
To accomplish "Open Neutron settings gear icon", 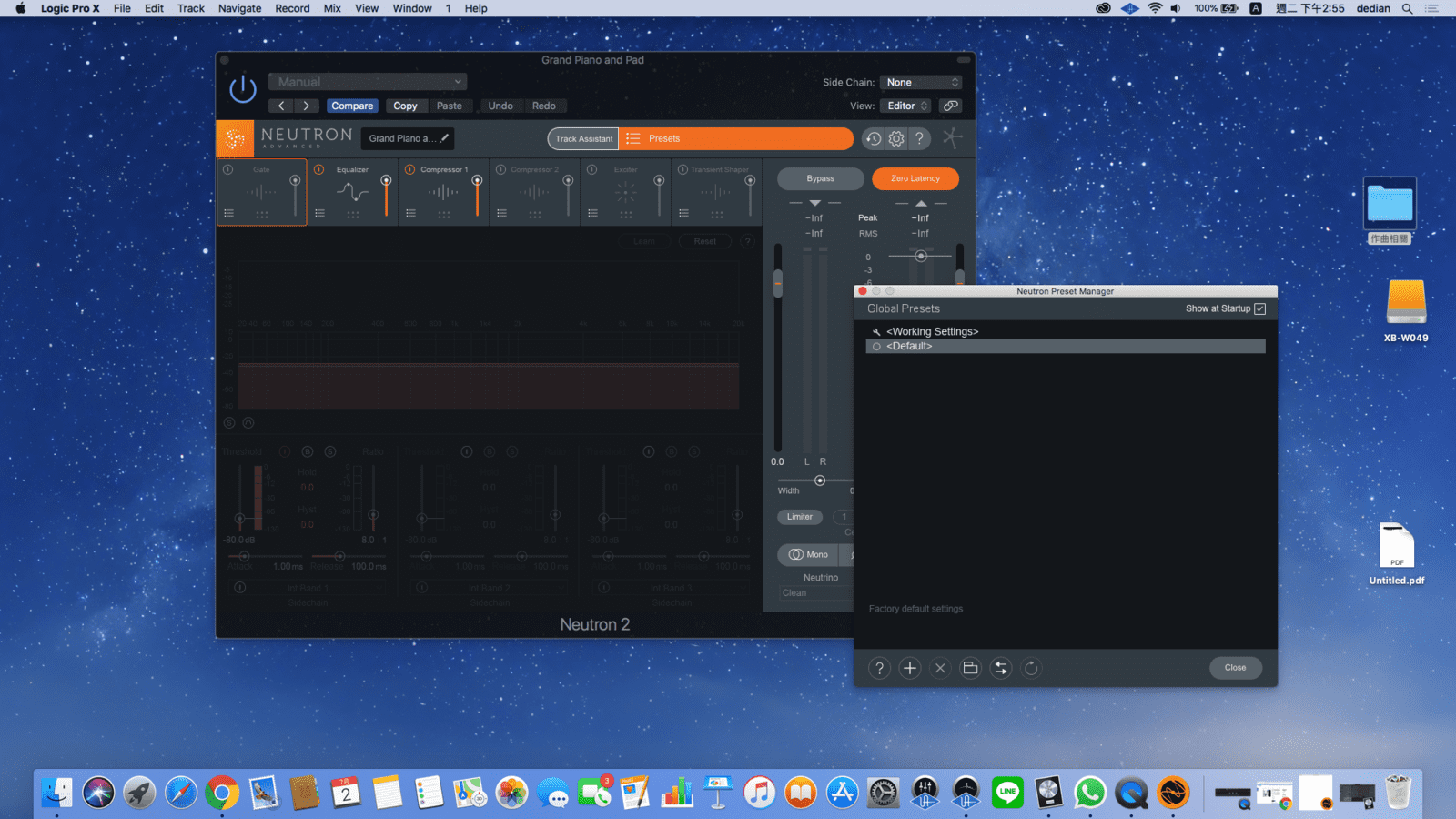I will tap(896, 138).
